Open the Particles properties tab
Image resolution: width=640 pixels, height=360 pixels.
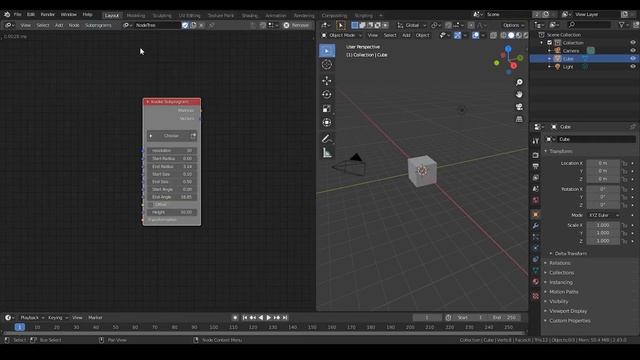coord(536,237)
